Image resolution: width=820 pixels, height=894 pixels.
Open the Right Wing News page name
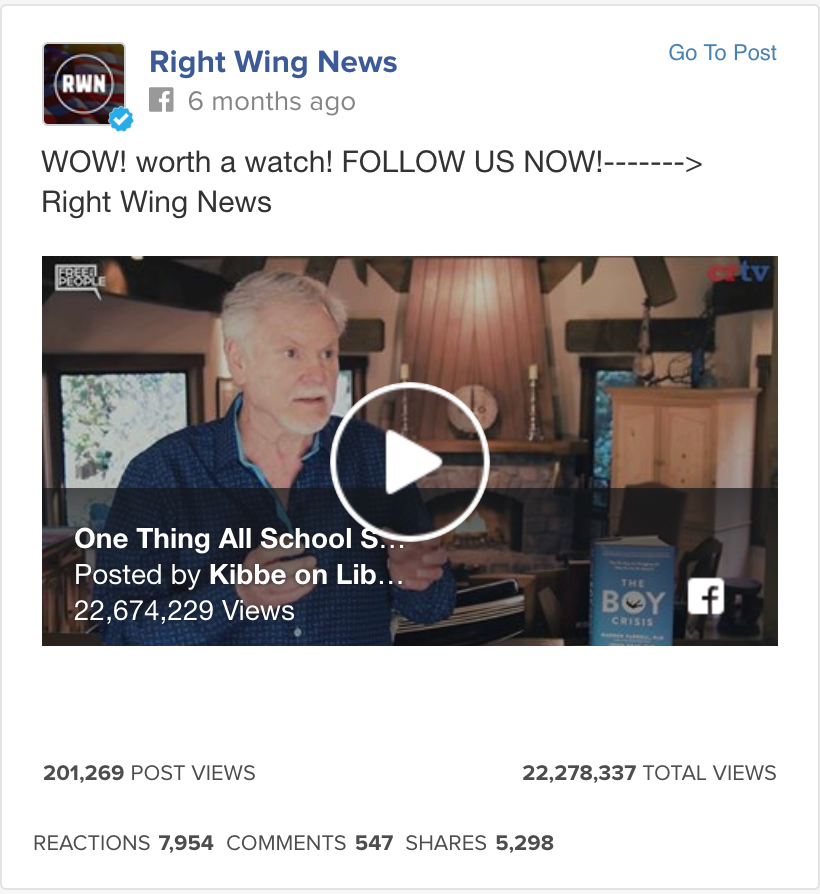[x=273, y=62]
